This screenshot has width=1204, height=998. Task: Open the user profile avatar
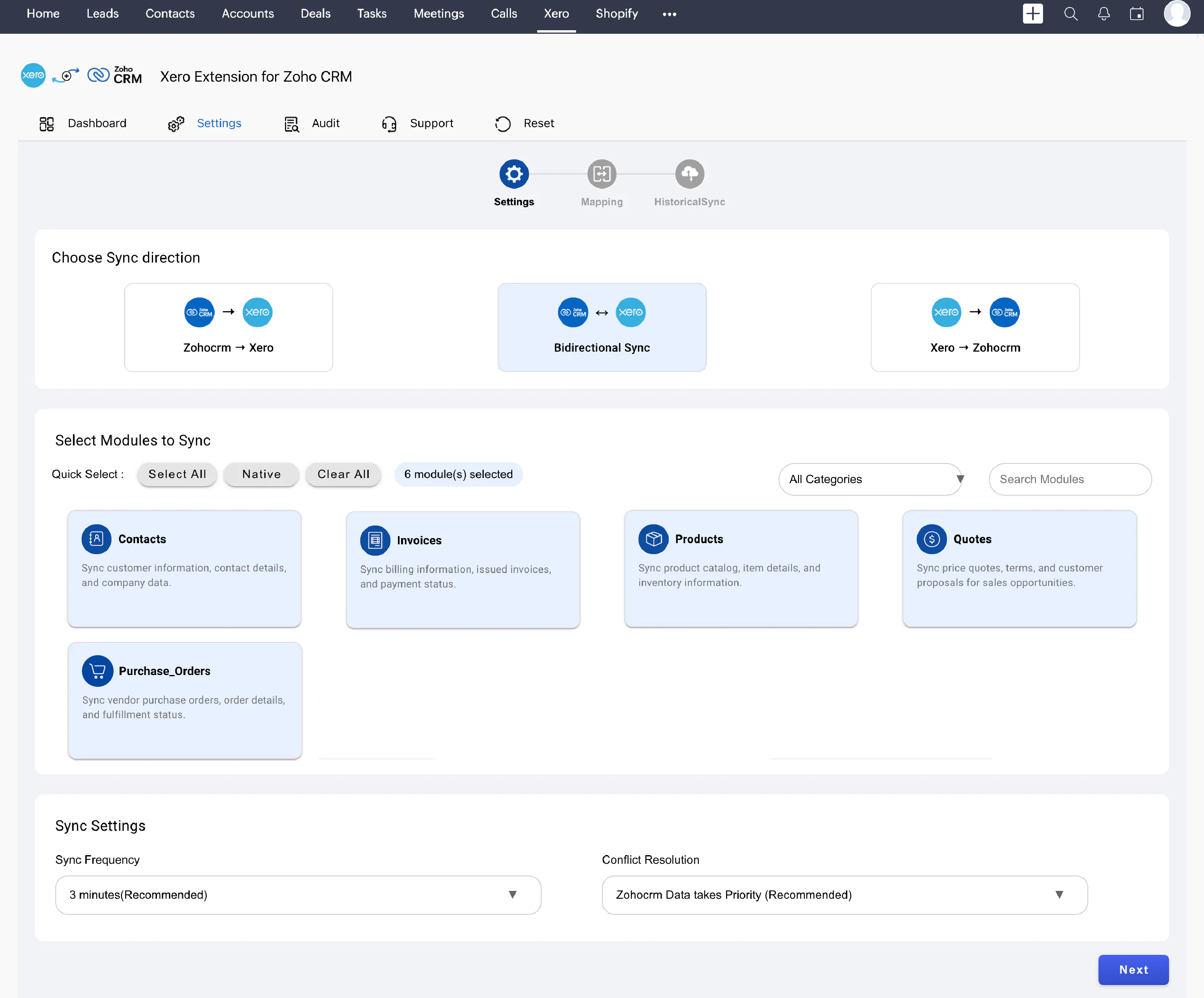pyautogui.click(x=1177, y=13)
